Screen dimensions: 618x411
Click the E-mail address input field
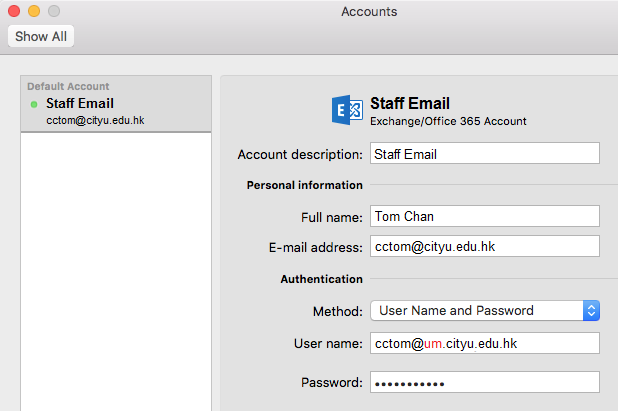(x=484, y=246)
